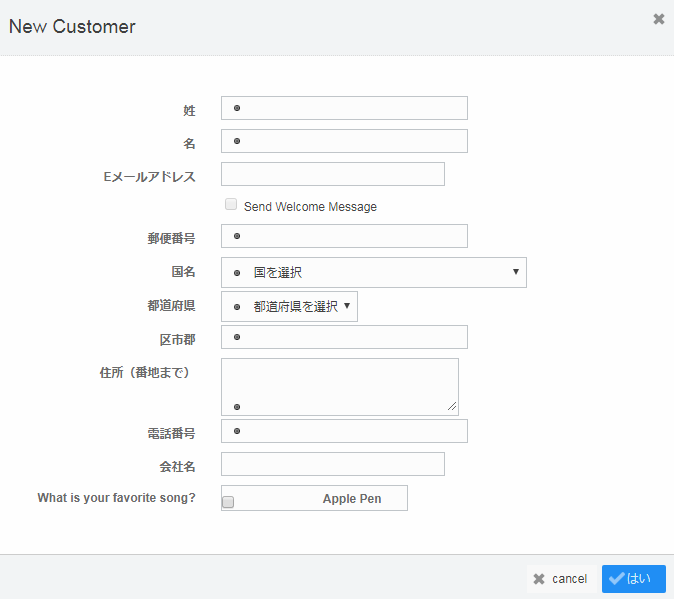The width and height of the screenshot is (674, 599).
Task: Check the Apple Pen checkbox
Action: pos(228,502)
